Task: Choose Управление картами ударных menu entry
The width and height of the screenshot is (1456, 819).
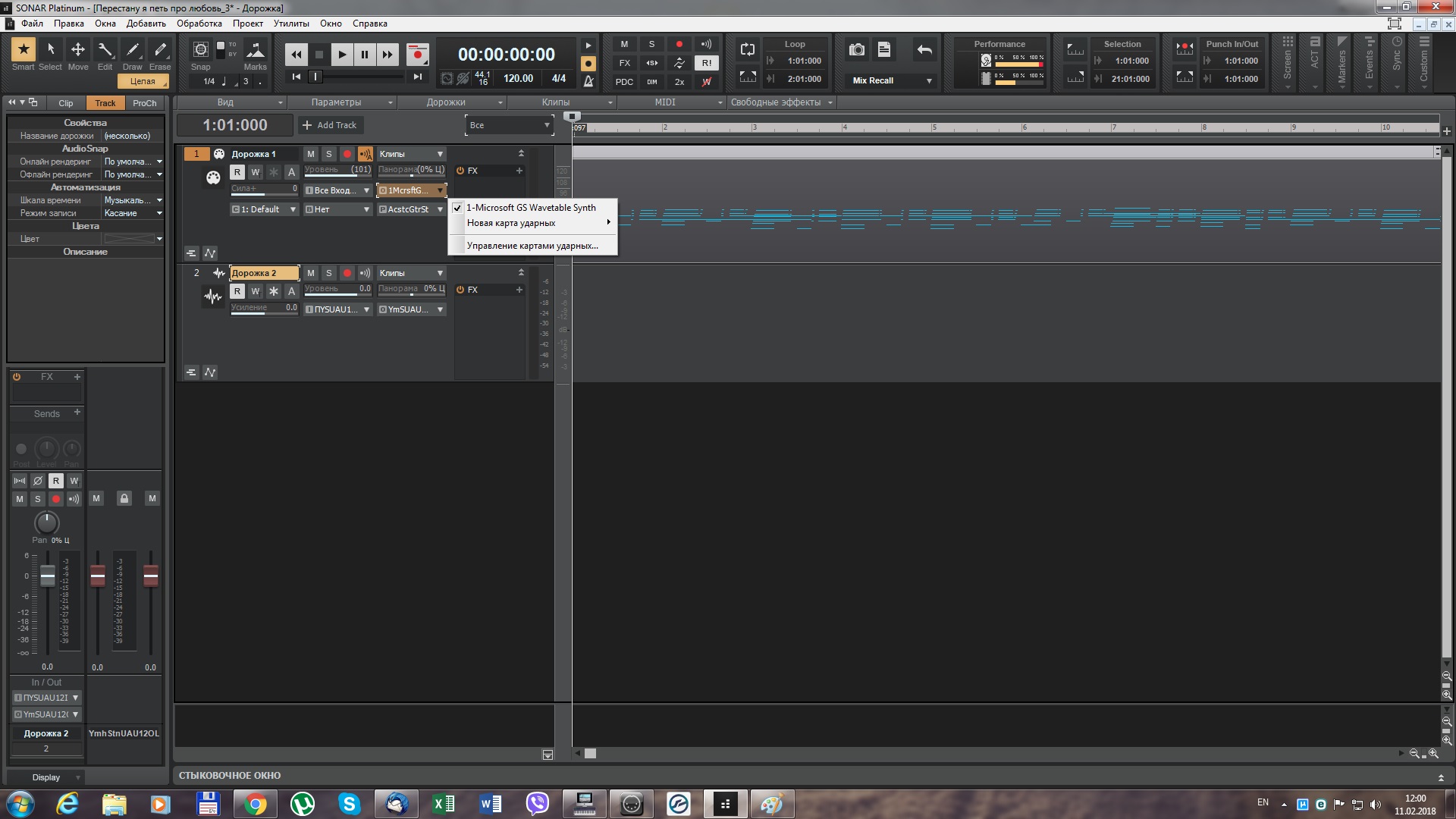Action: 532,246
